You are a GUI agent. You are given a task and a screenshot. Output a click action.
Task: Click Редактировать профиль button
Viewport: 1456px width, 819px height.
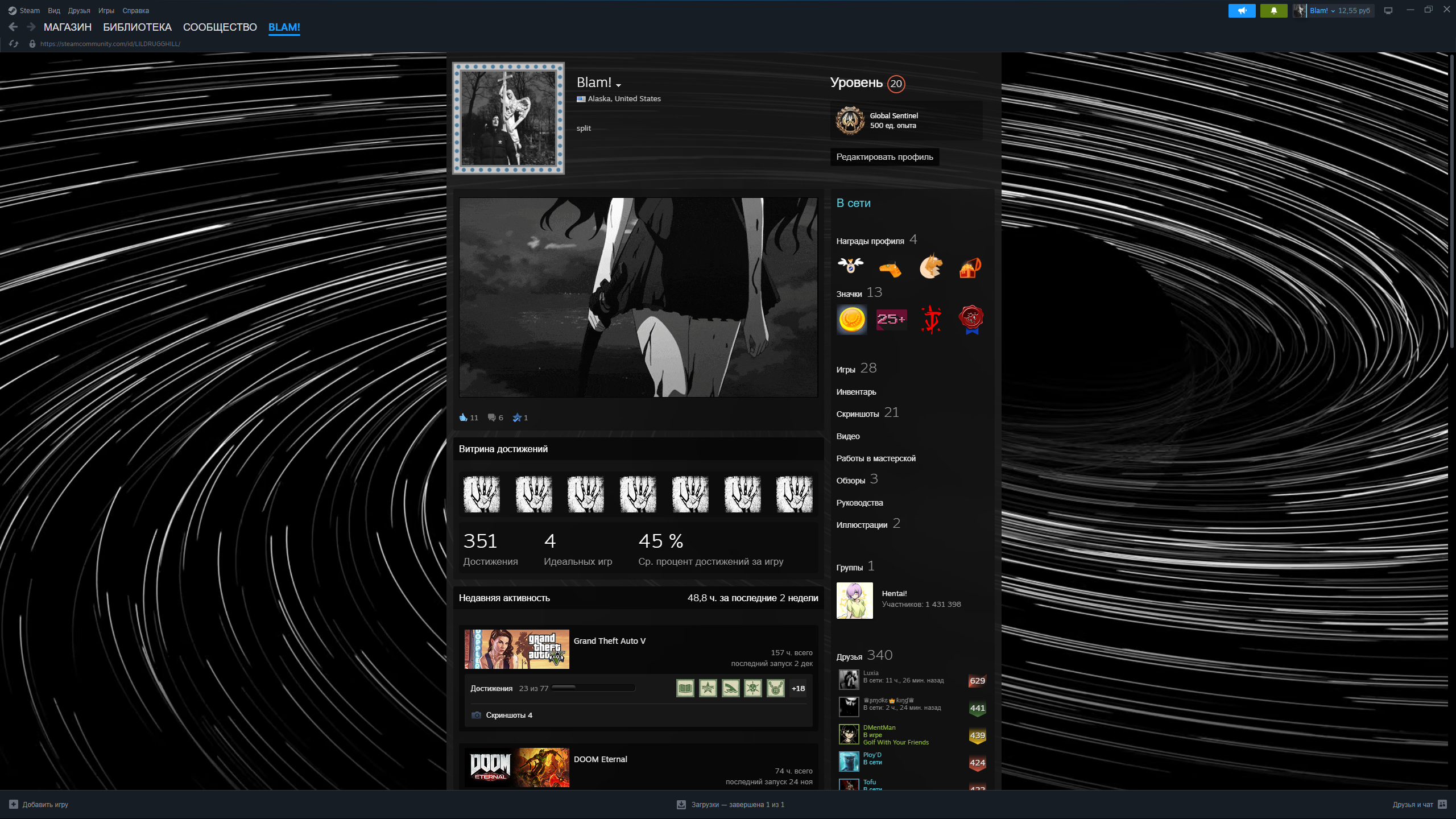884,156
